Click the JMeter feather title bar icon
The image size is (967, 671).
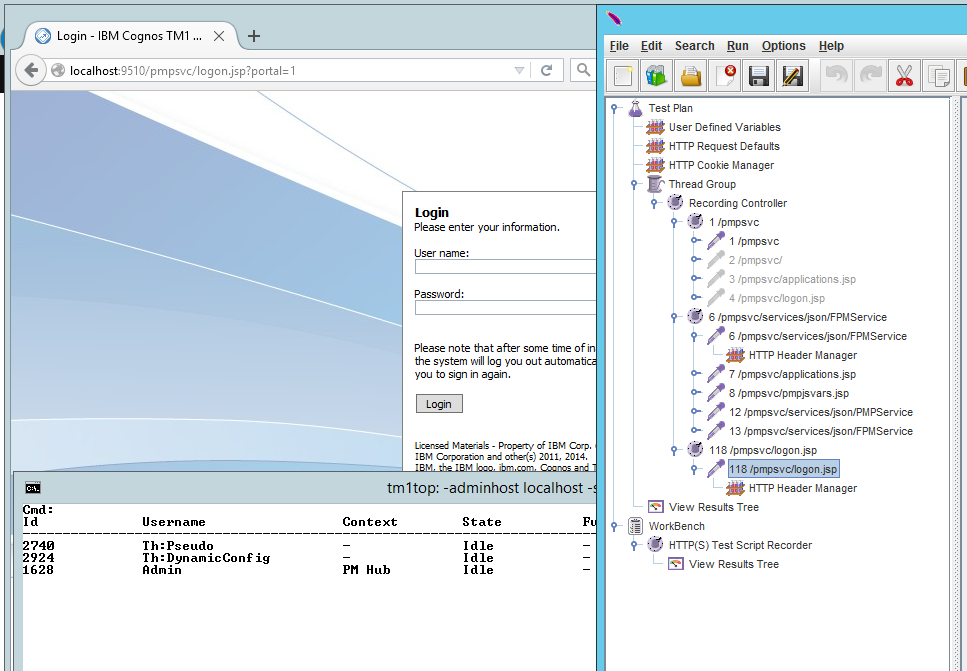(x=614, y=19)
